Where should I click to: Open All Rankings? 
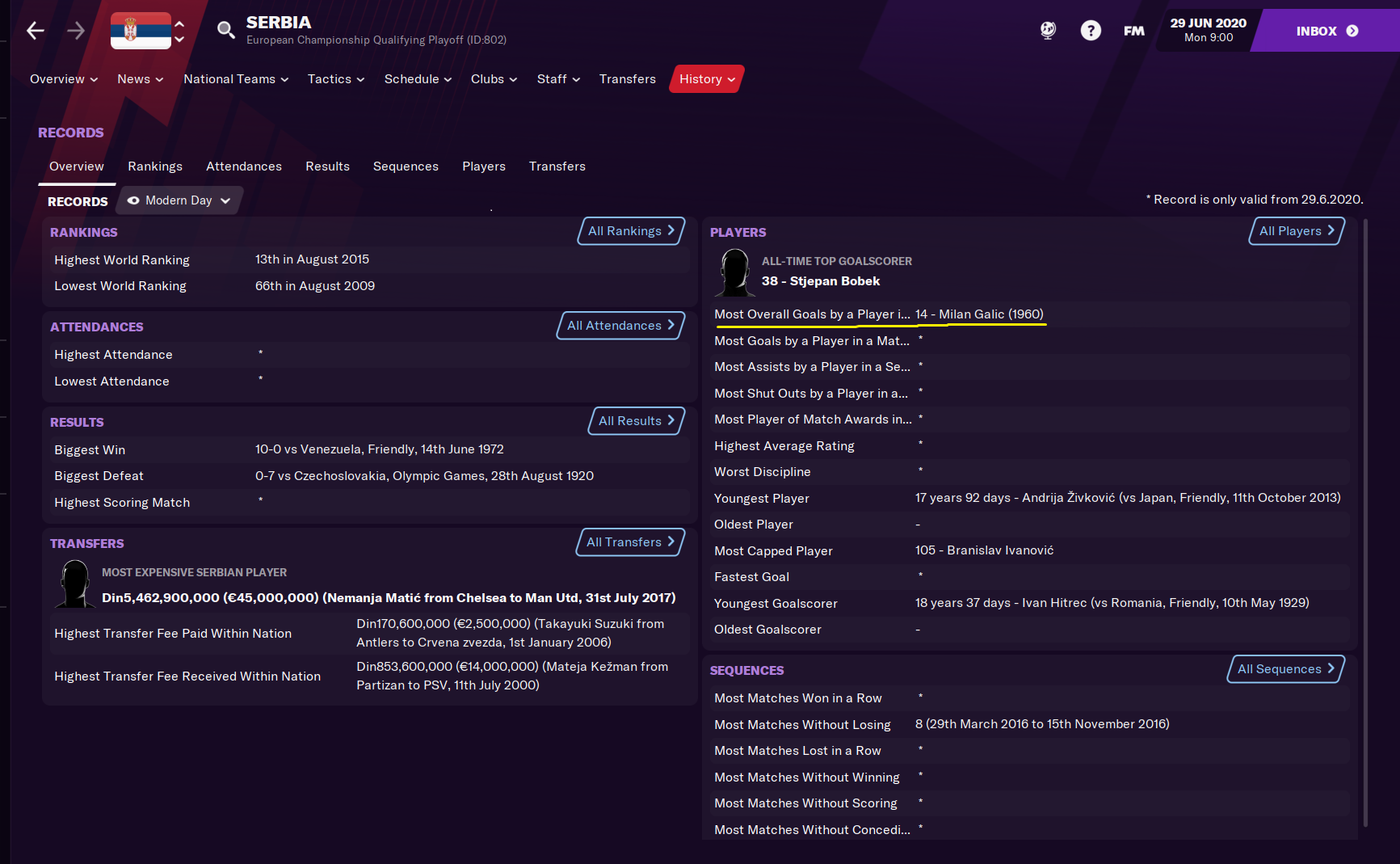[x=632, y=231]
